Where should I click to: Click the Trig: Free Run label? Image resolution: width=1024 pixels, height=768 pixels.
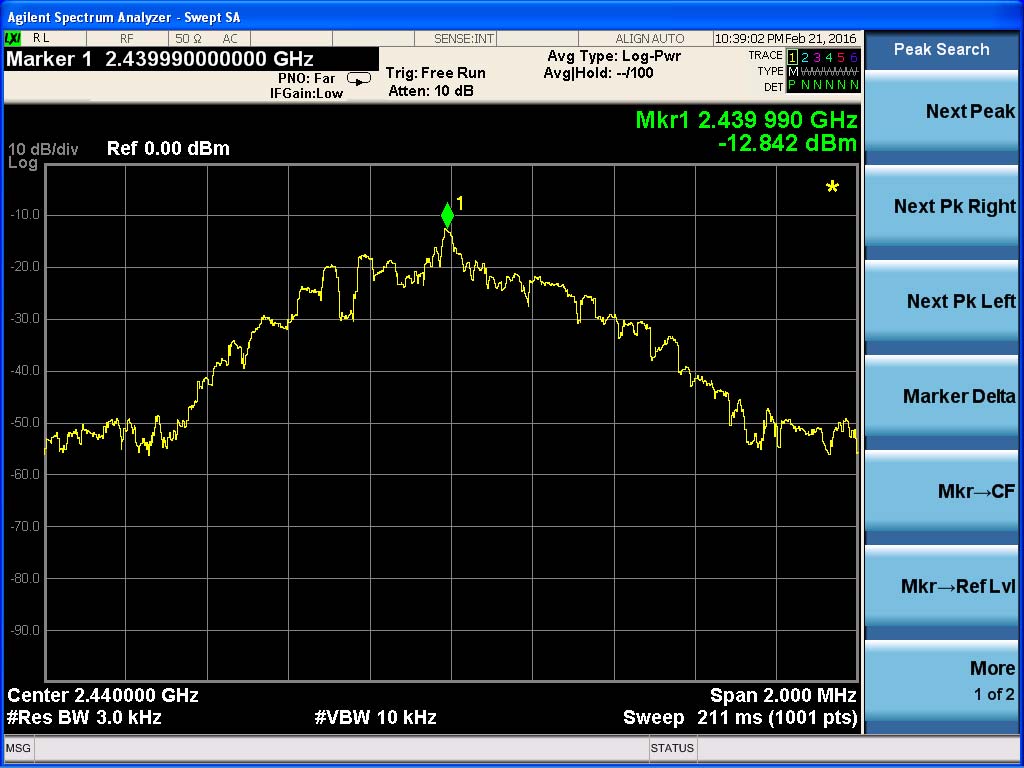pos(436,73)
